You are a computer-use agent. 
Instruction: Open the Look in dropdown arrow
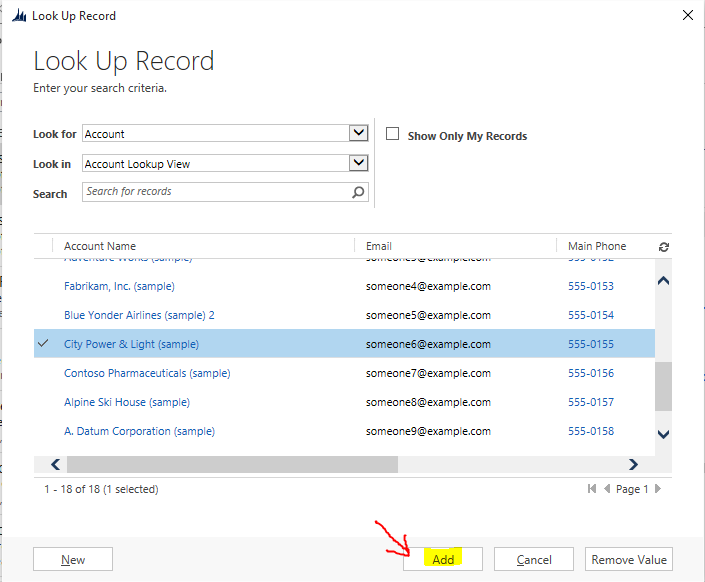coord(358,162)
